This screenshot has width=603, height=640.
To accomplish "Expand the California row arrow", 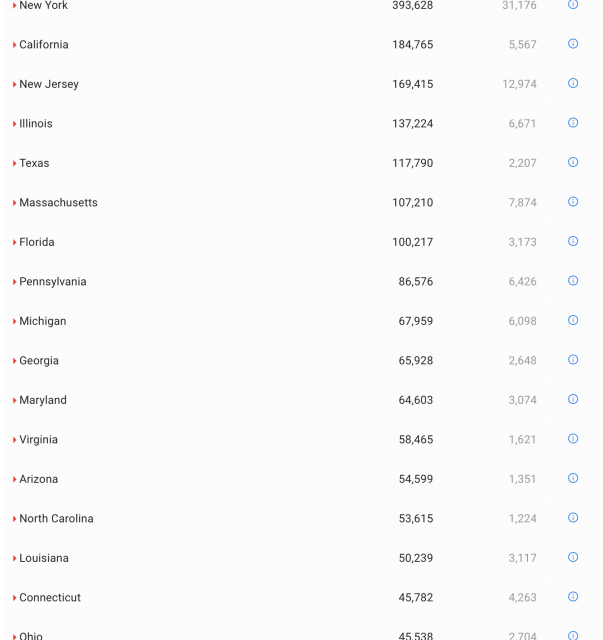I will [x=14, y=45].
